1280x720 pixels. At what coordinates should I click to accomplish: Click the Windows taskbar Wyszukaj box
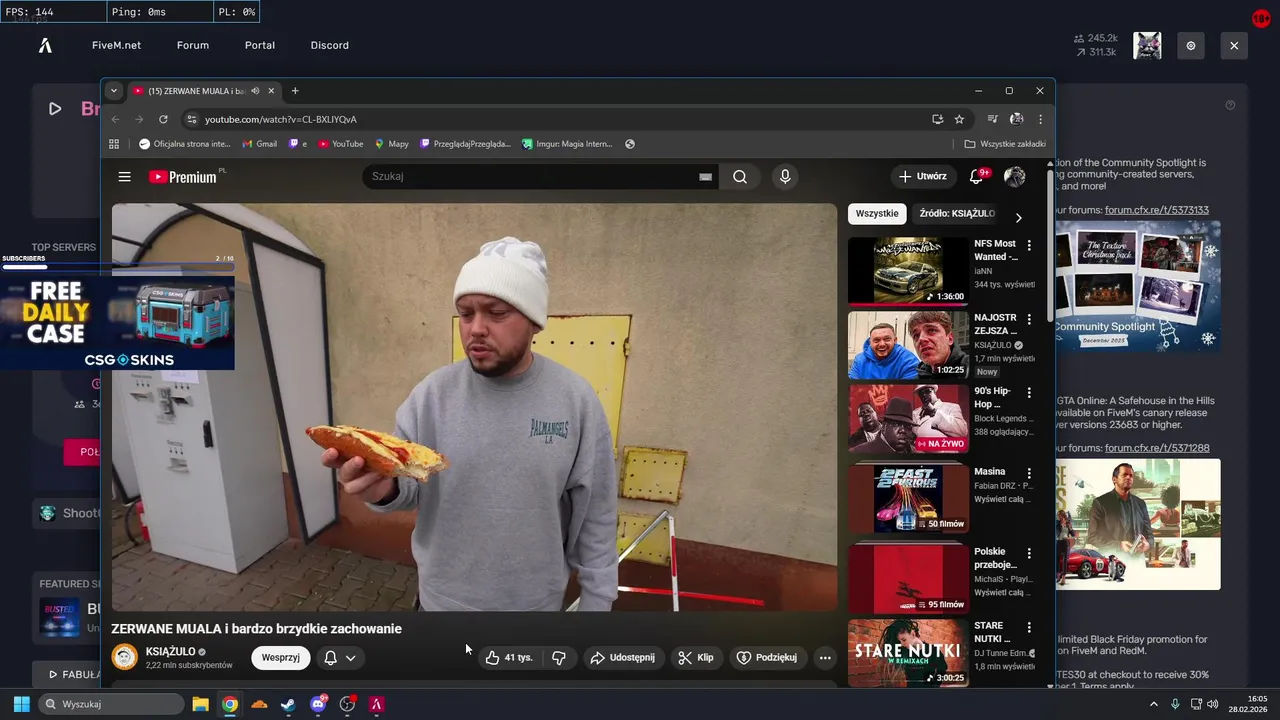pos(110,704)
